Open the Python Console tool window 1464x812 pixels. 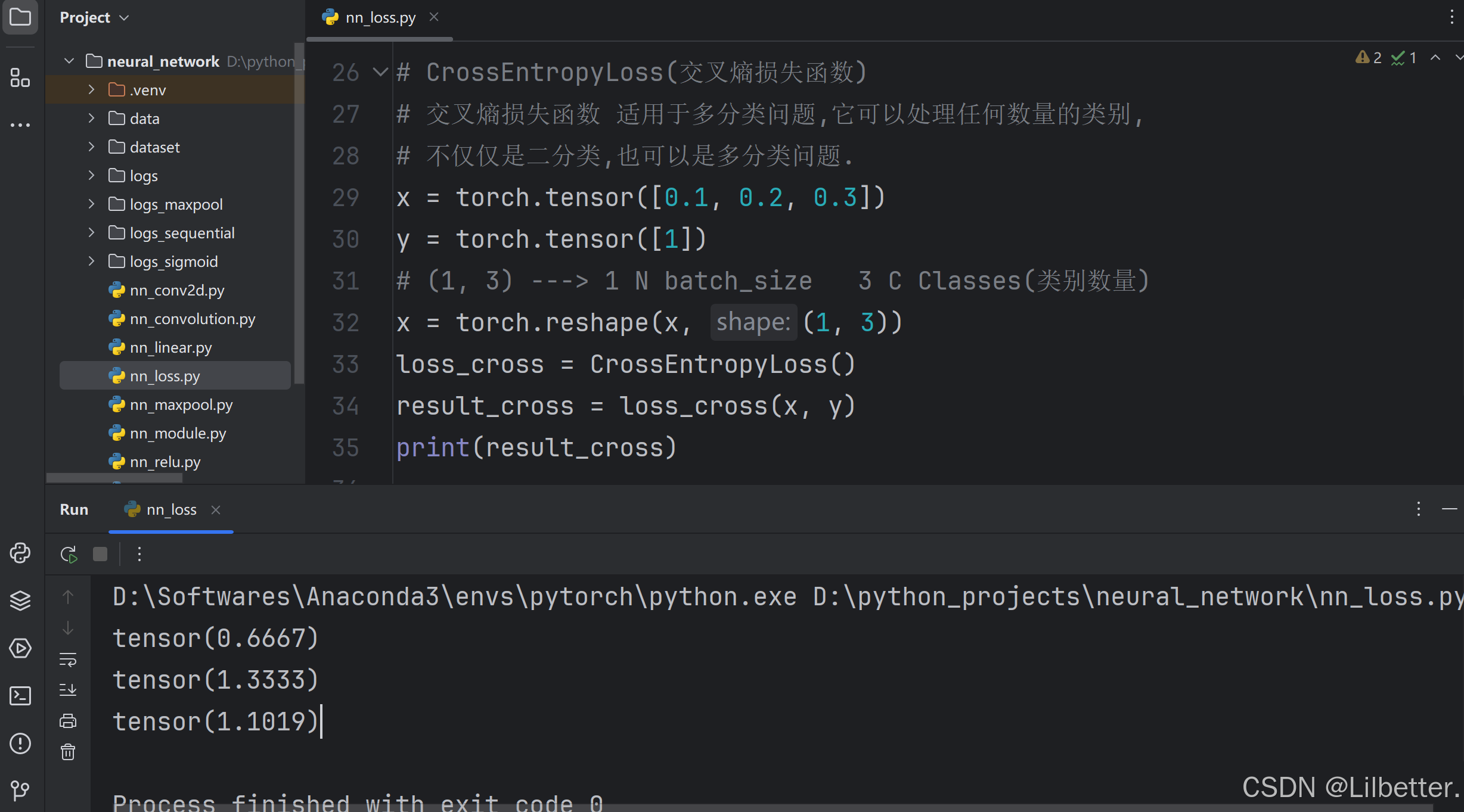click(20, 553)
